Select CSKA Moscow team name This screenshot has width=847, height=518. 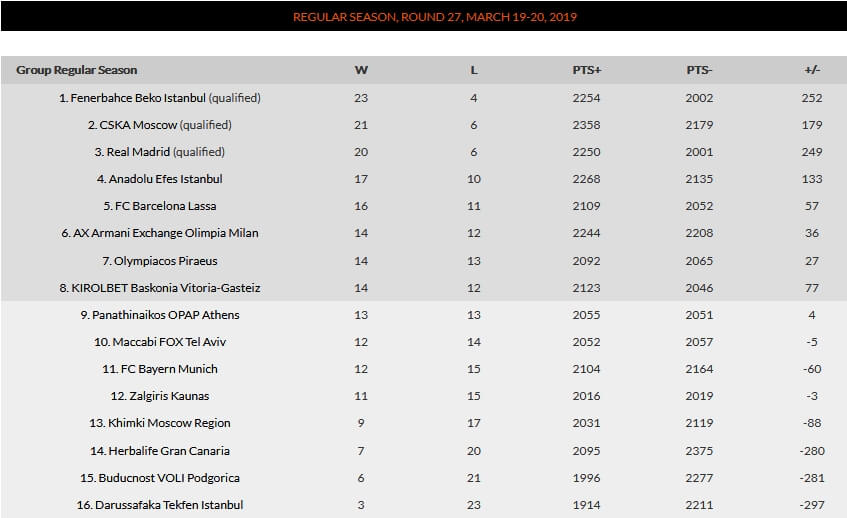tap(138, 125)
